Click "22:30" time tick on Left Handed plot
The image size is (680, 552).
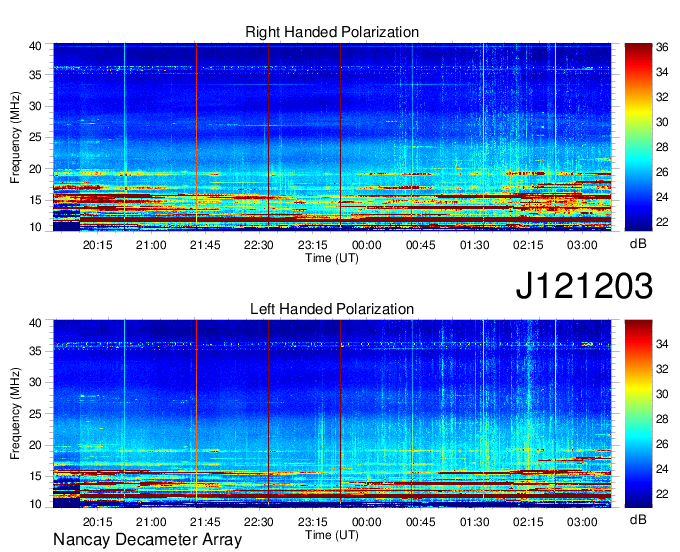[258, 522]
